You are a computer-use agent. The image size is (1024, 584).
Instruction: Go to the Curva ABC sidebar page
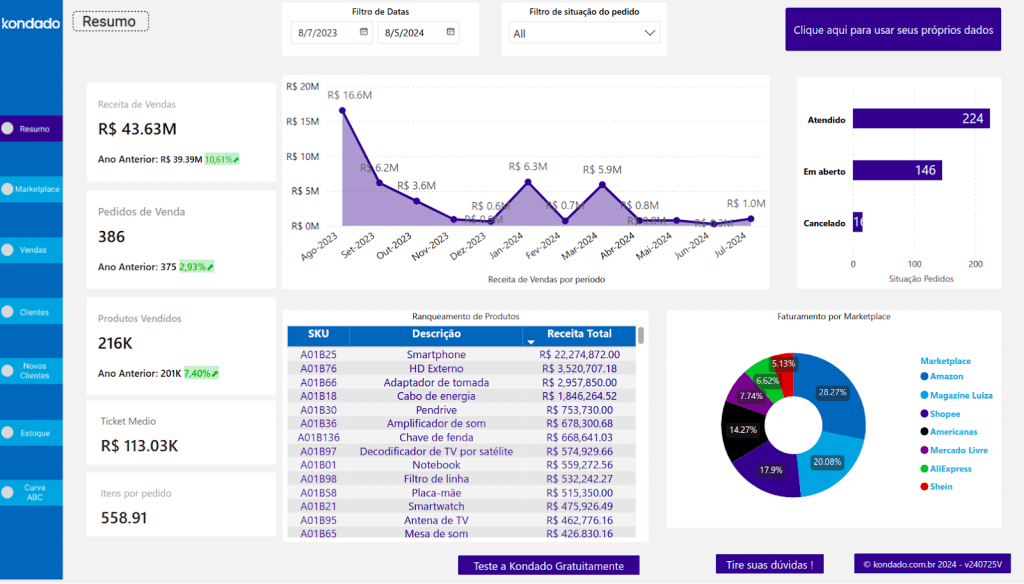coord(34,492)
